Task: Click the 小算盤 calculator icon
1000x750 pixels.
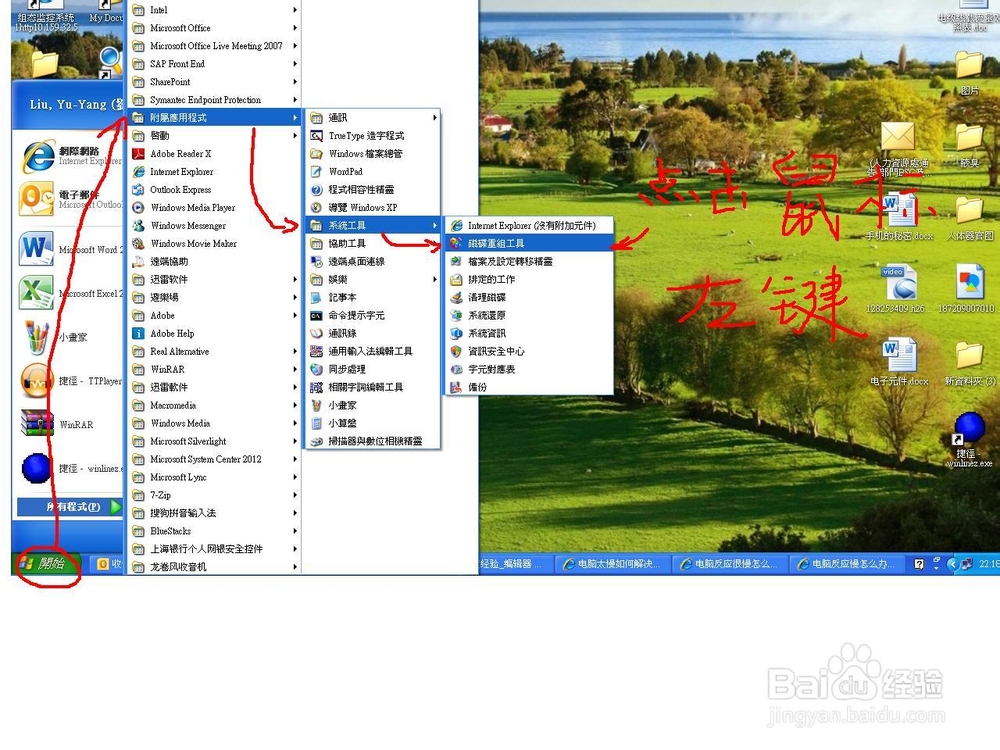Action: (316, 423)
